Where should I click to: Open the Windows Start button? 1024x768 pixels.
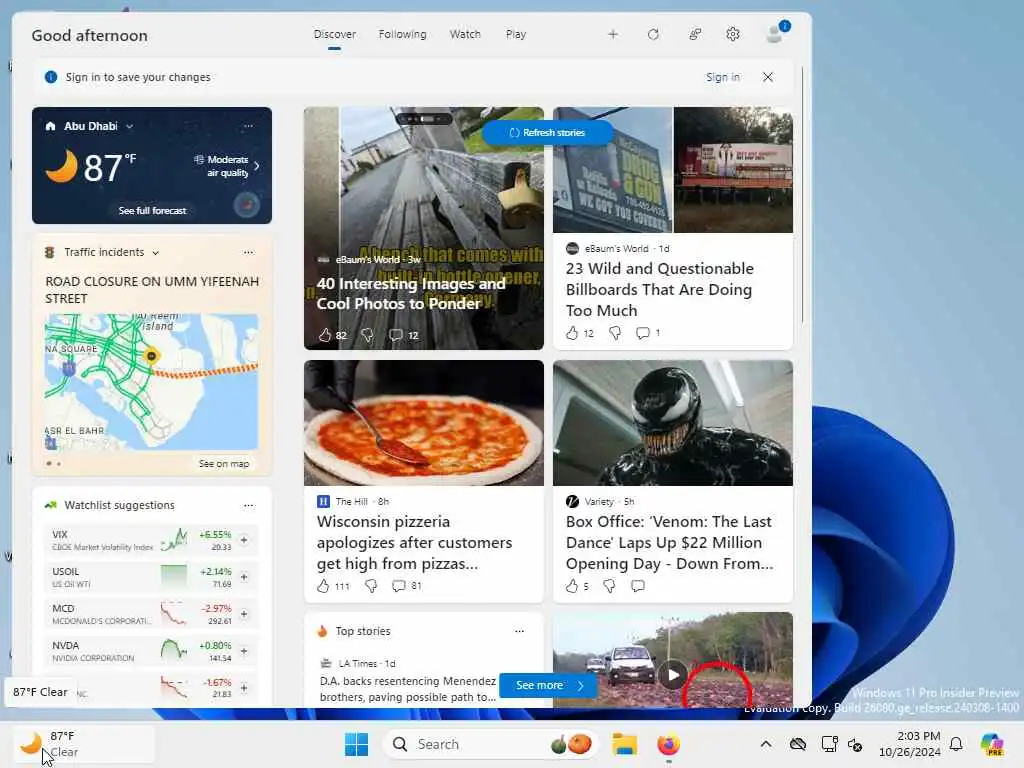pos(357,744)
